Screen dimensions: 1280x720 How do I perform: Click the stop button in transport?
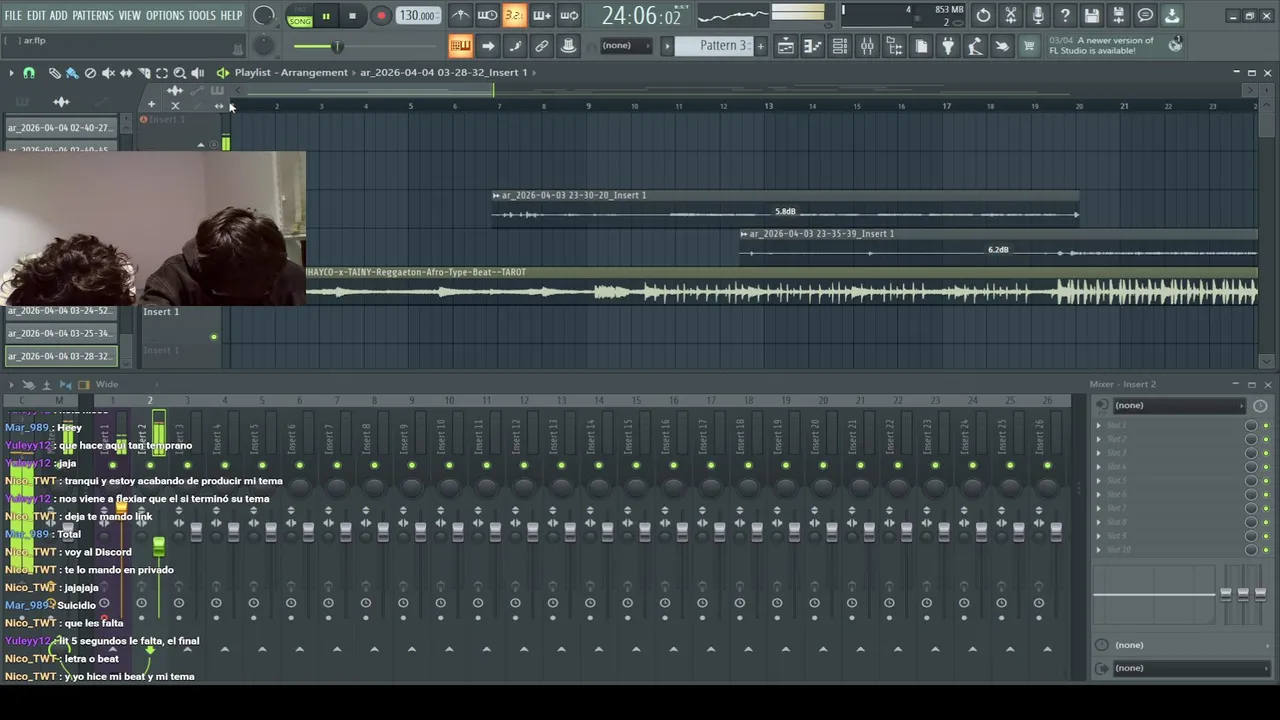tap(352, 16)
